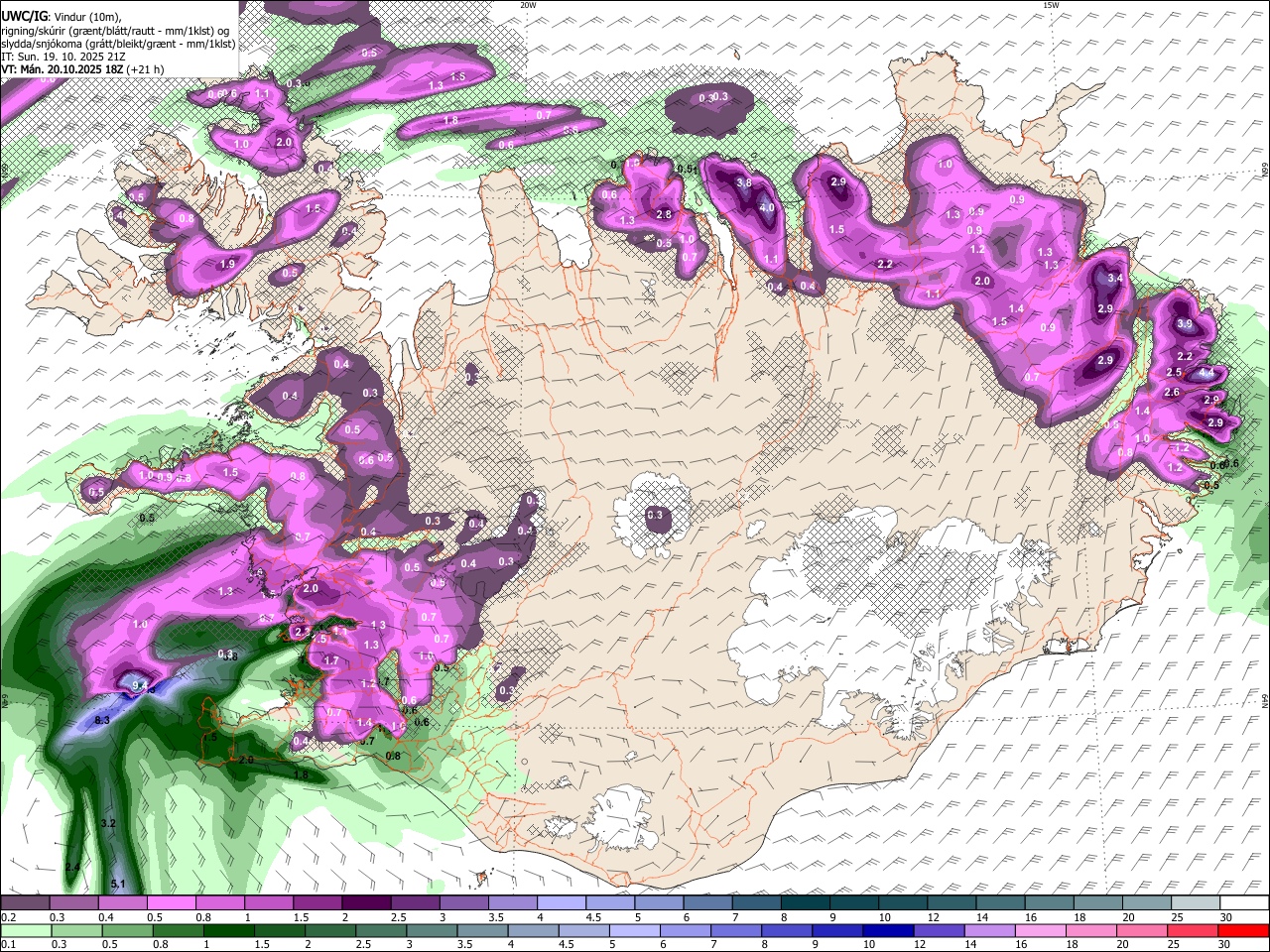Click the pale green 0.1 swatch in the lower legend row

tap(24, 930)
